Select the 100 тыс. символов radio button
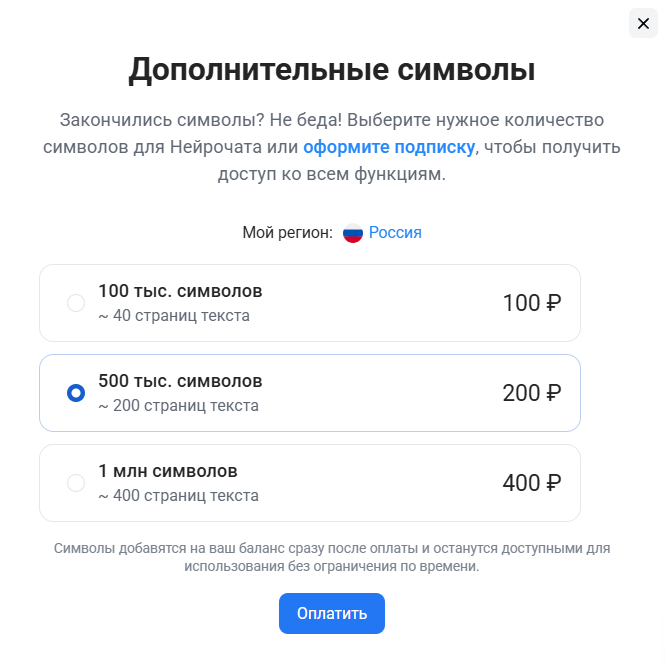 coord(76,303)
